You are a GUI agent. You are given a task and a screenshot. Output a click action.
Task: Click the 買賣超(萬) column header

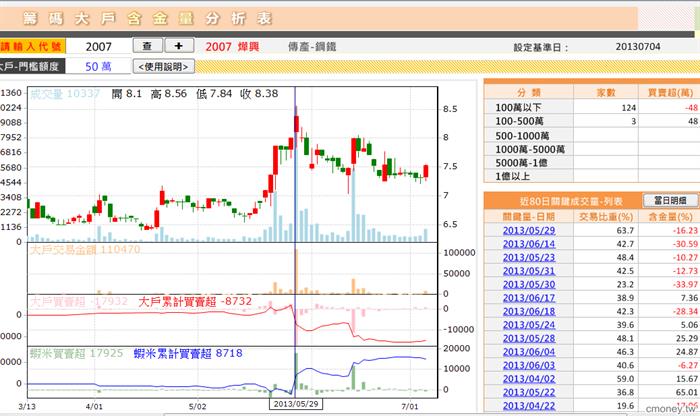click(671, 92)
